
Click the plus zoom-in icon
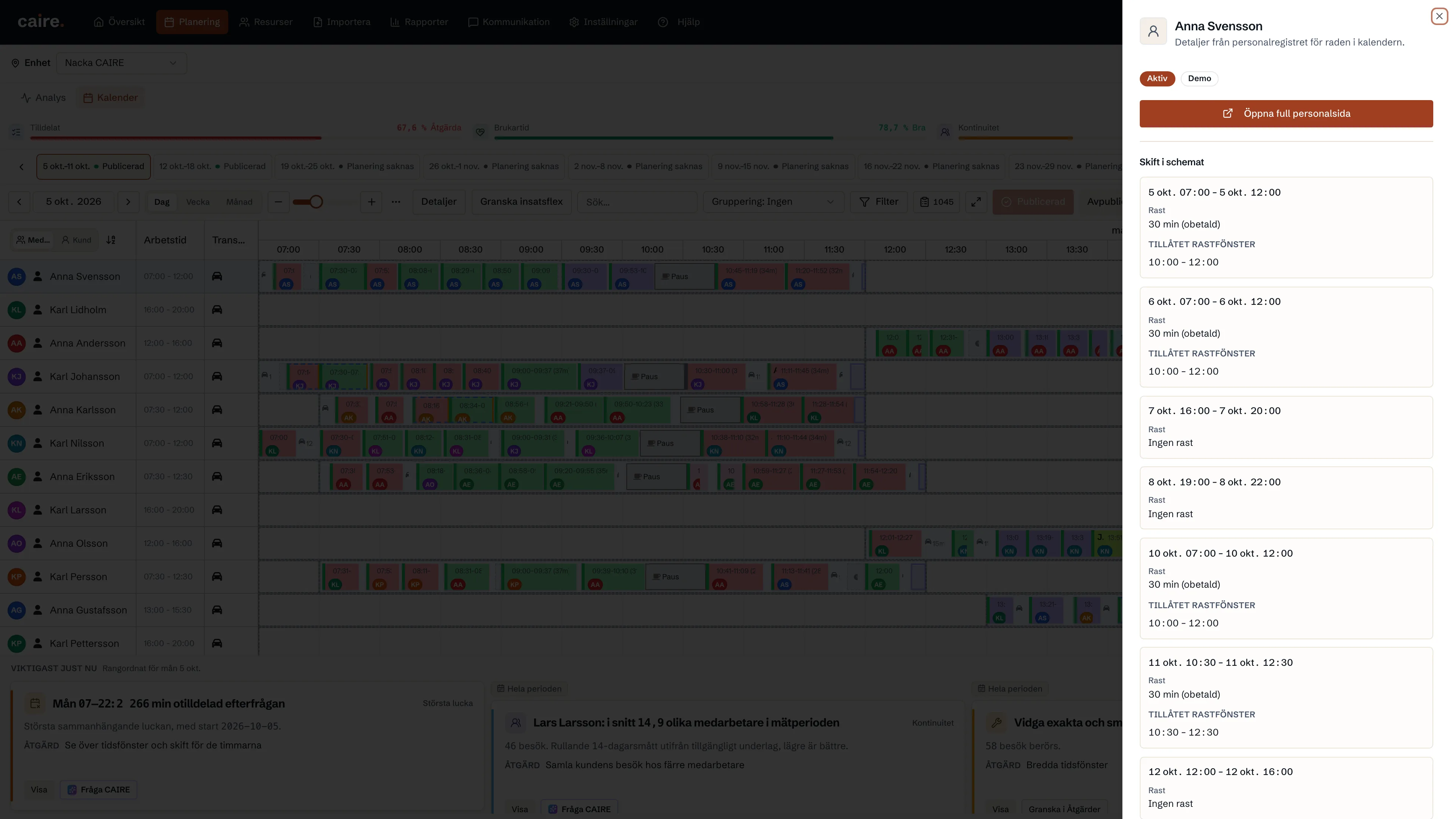[371, 202]
